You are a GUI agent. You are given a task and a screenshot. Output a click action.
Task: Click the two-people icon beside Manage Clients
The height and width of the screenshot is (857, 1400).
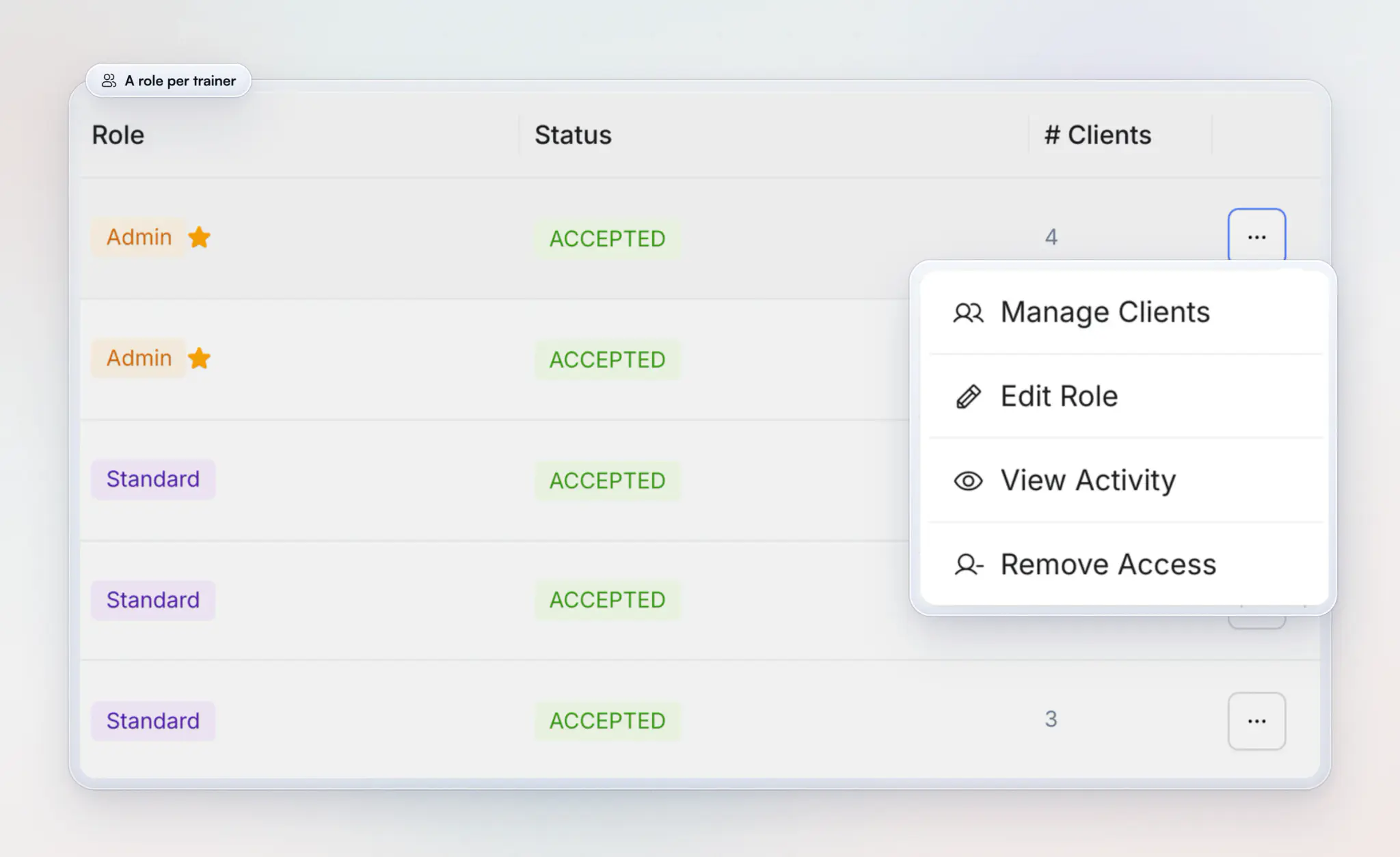[968, 313]
